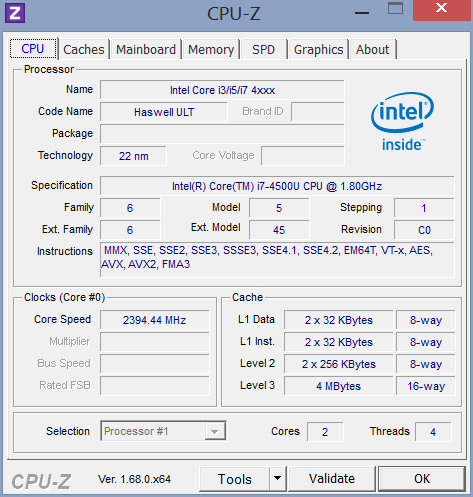Click the Cores value 2

click(x=325, y=432)
